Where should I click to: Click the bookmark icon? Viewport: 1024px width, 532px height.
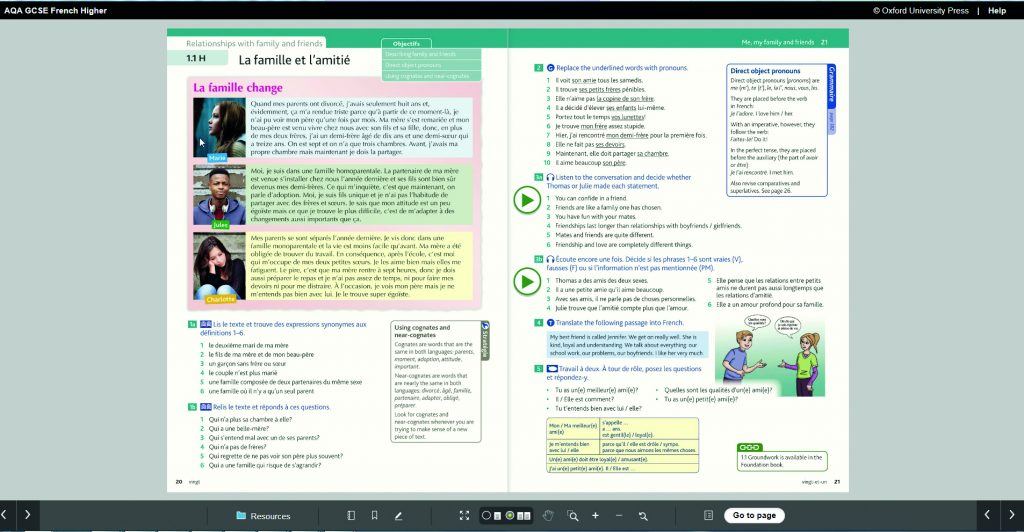[x=374, y=516]
